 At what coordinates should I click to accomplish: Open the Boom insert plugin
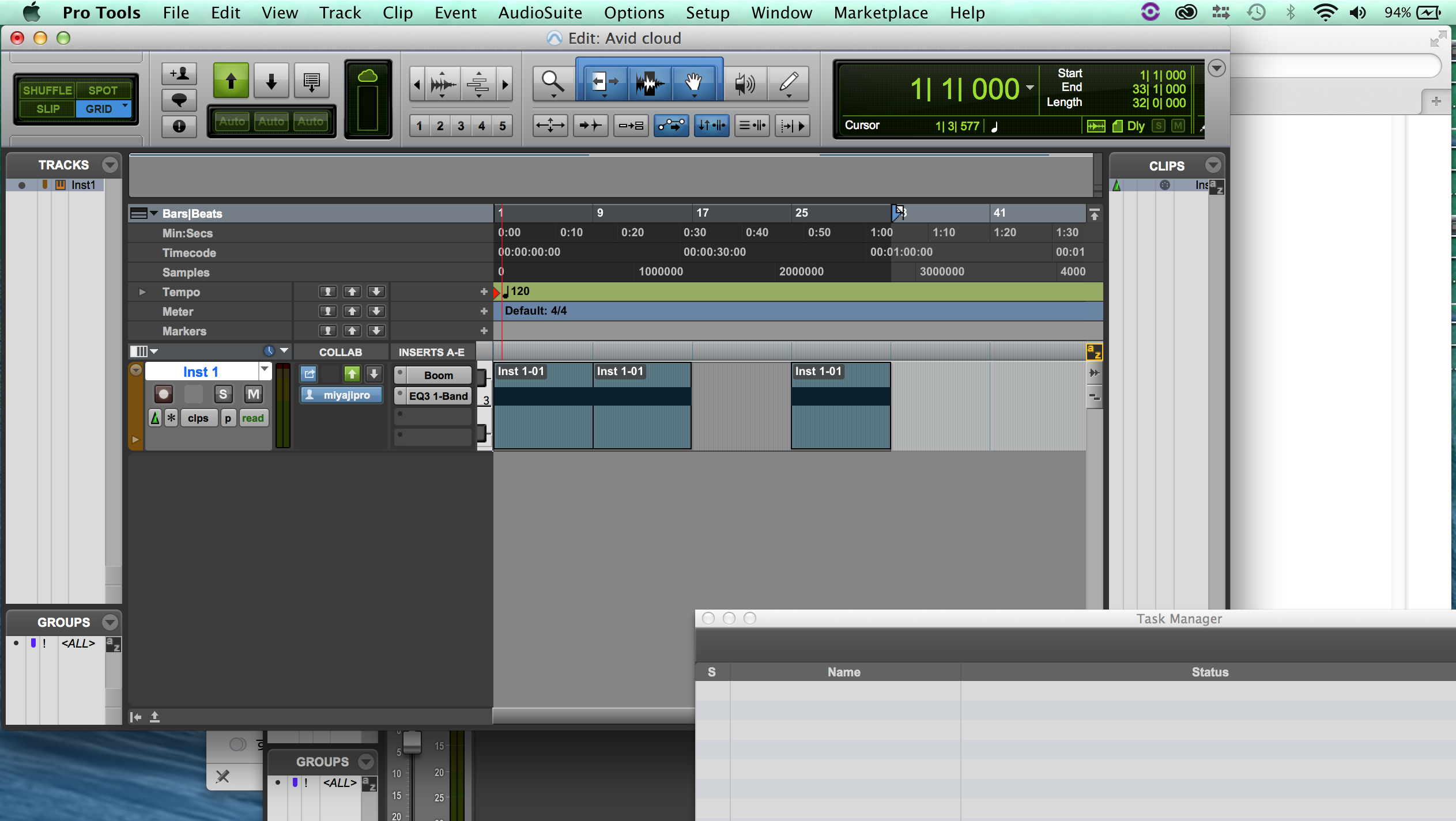tap(438, 375)
